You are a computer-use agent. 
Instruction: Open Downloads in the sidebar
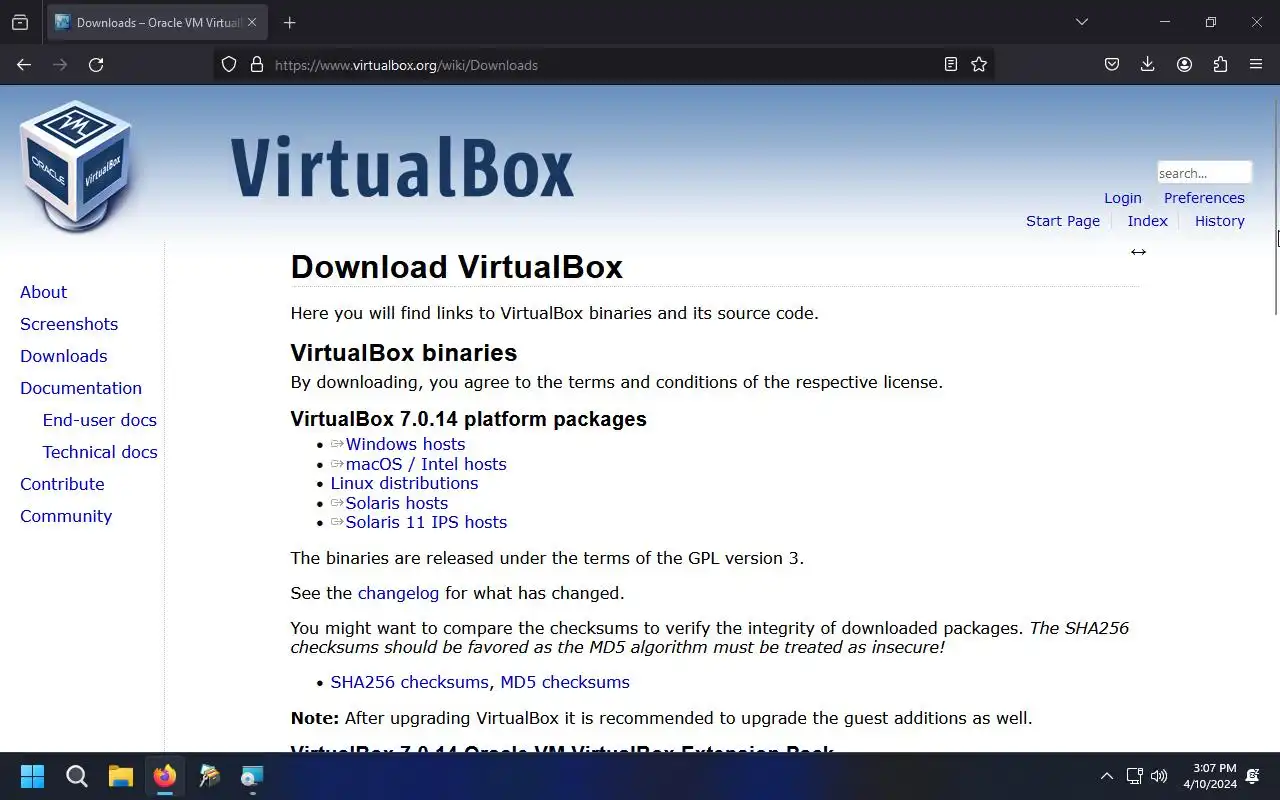coord(64,356)
